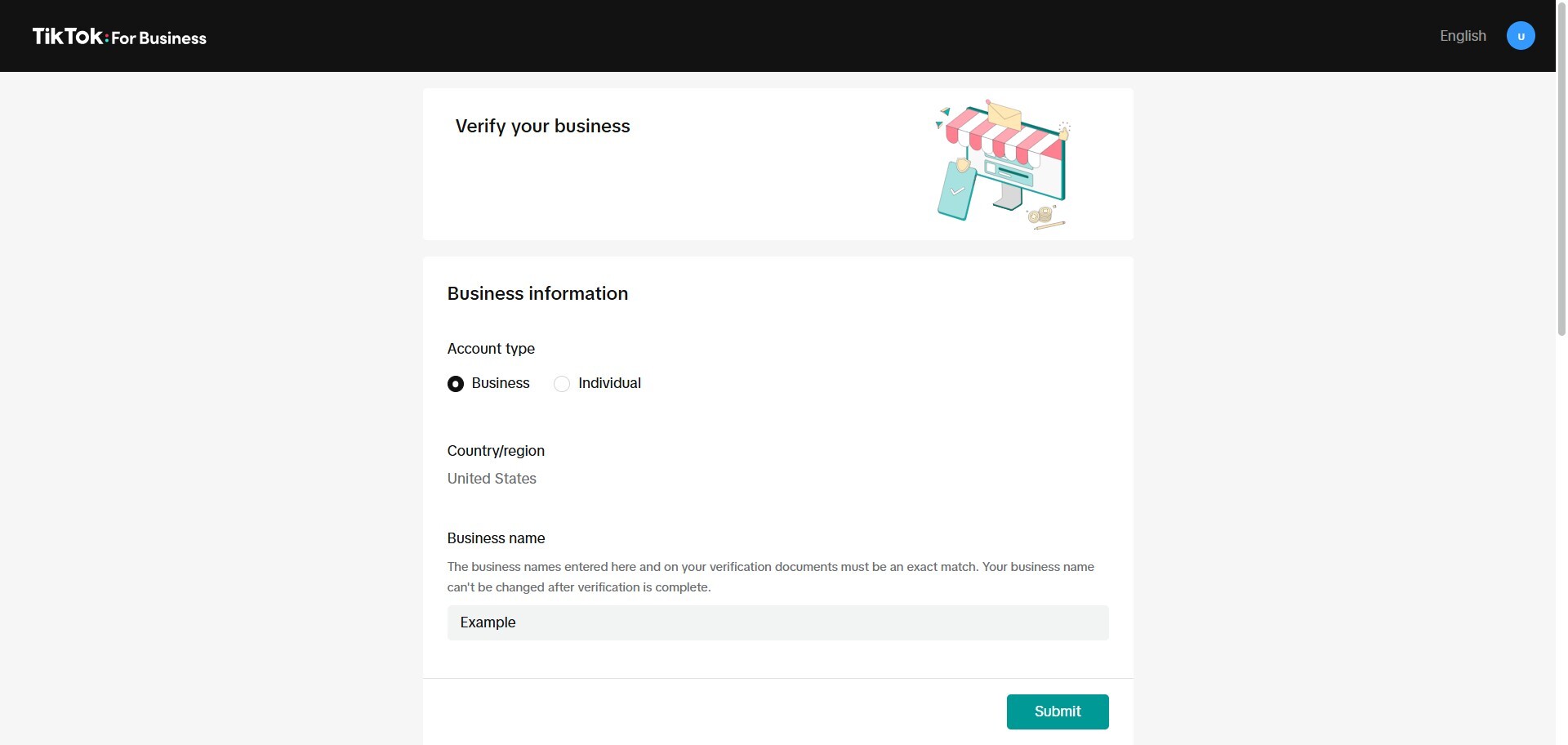Click the gold coins in the illustration
This screenshot has width=1568, height=745.
[1040, 215]
